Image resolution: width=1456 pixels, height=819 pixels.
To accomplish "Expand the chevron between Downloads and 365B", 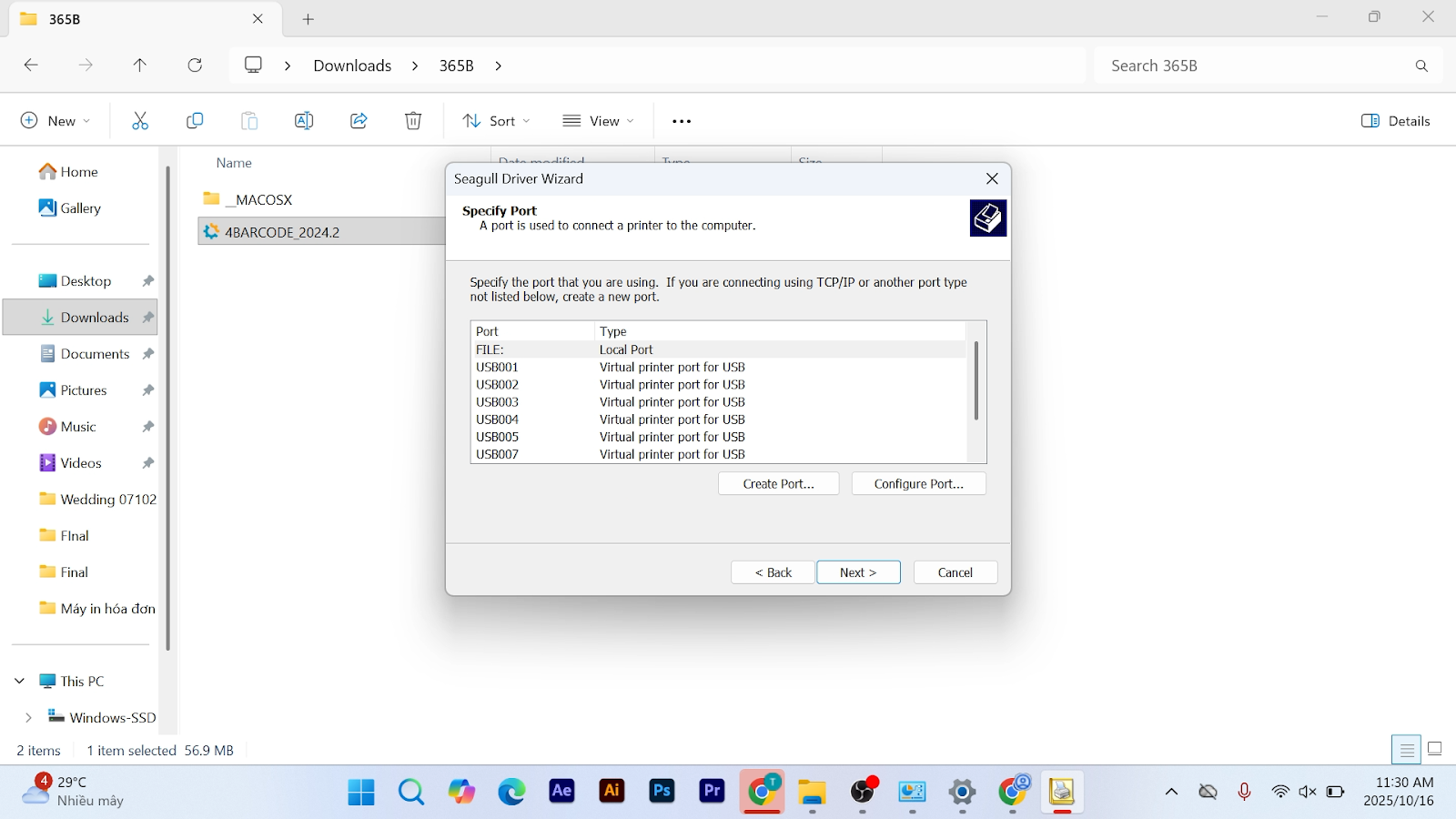I will tap(415, 66).
